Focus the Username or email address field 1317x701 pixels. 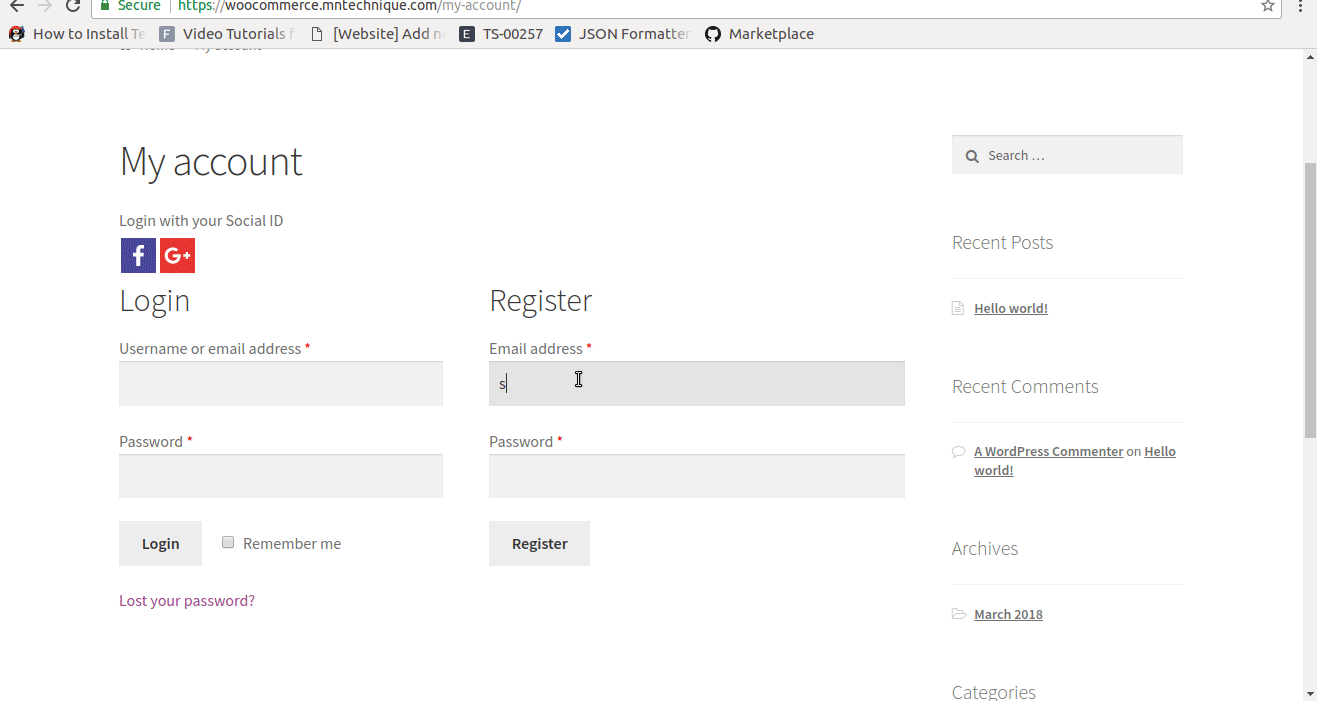pos(281,384)
